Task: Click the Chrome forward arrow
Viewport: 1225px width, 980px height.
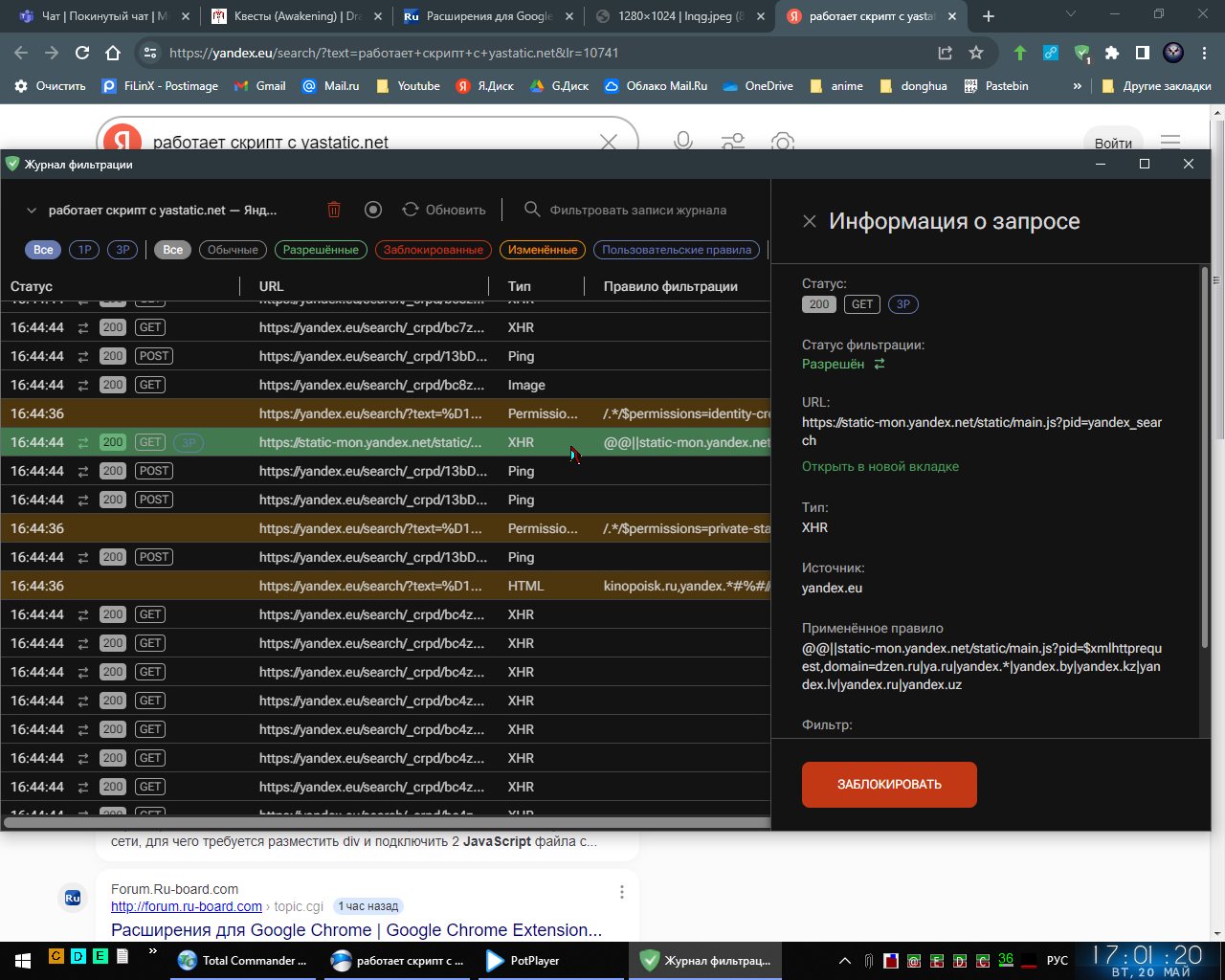Action: tap(52, 54)
